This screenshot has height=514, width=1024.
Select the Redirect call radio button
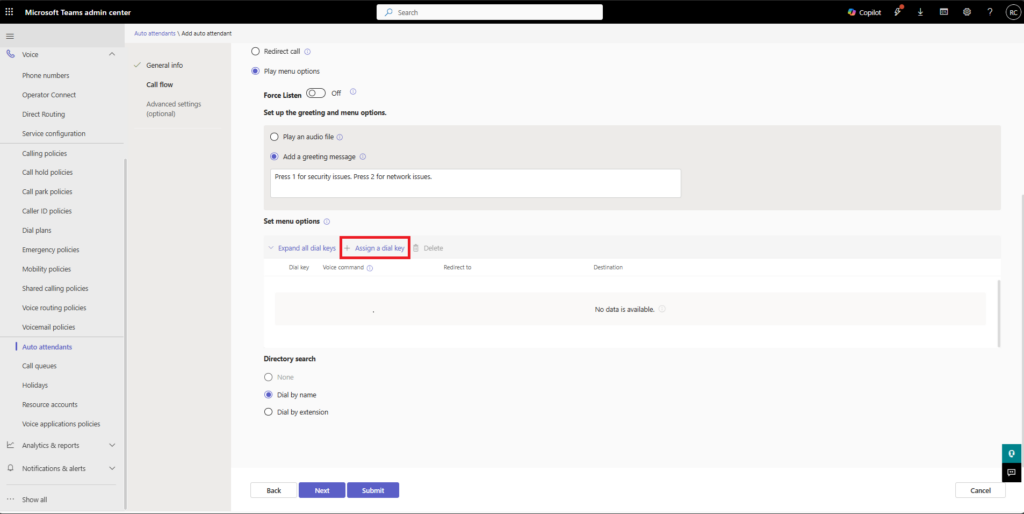(255, 51)
